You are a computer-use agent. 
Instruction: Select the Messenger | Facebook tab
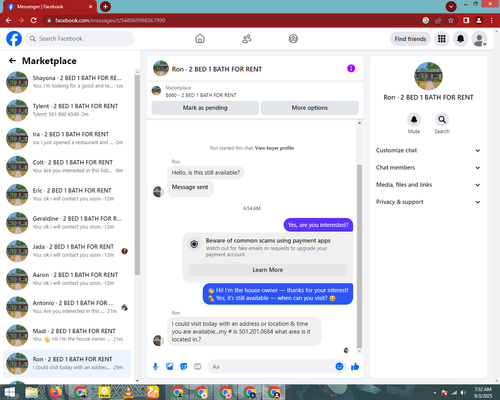click(x=50, y=7)
